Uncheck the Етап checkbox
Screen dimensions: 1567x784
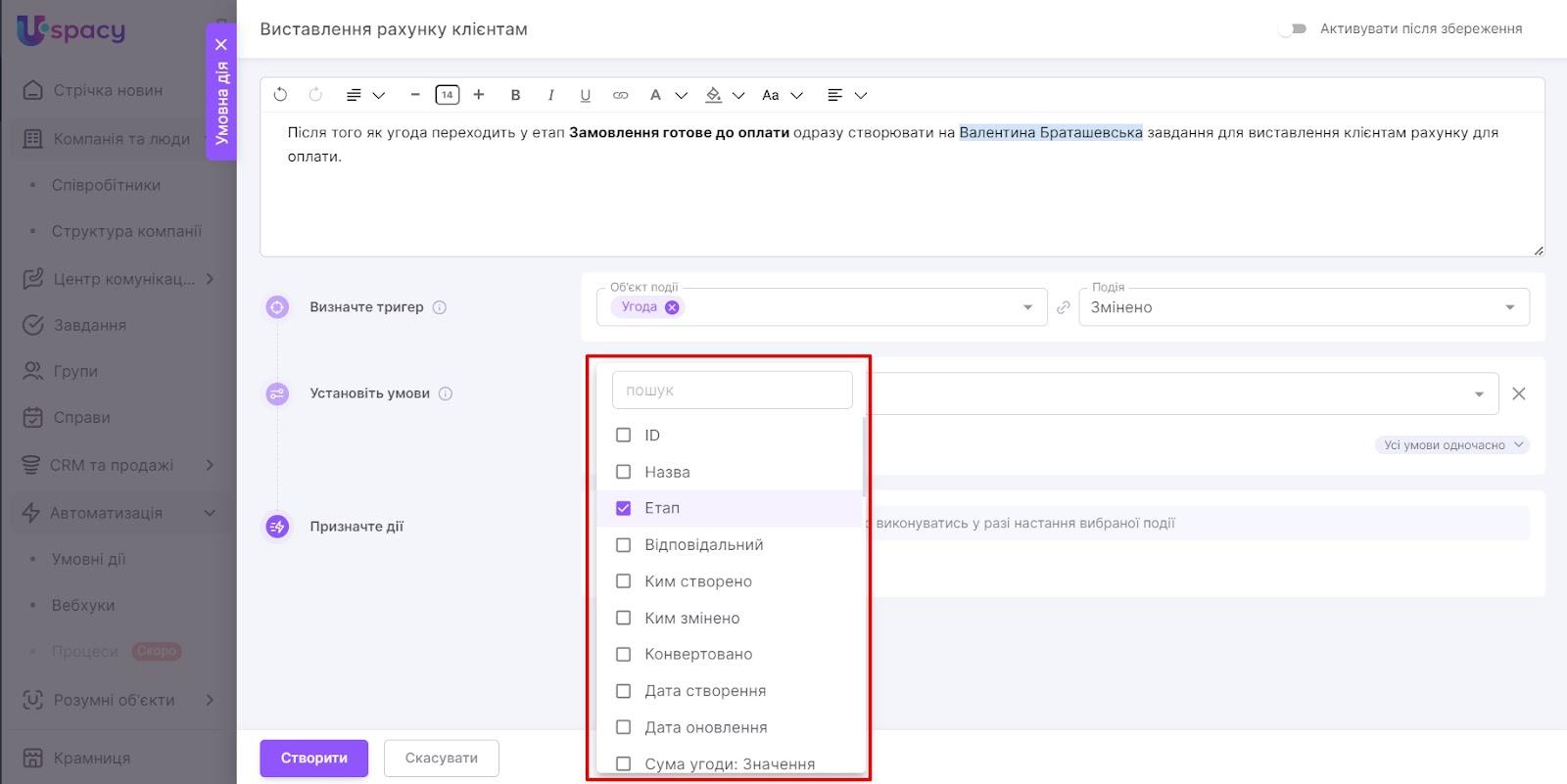(623, 508)
